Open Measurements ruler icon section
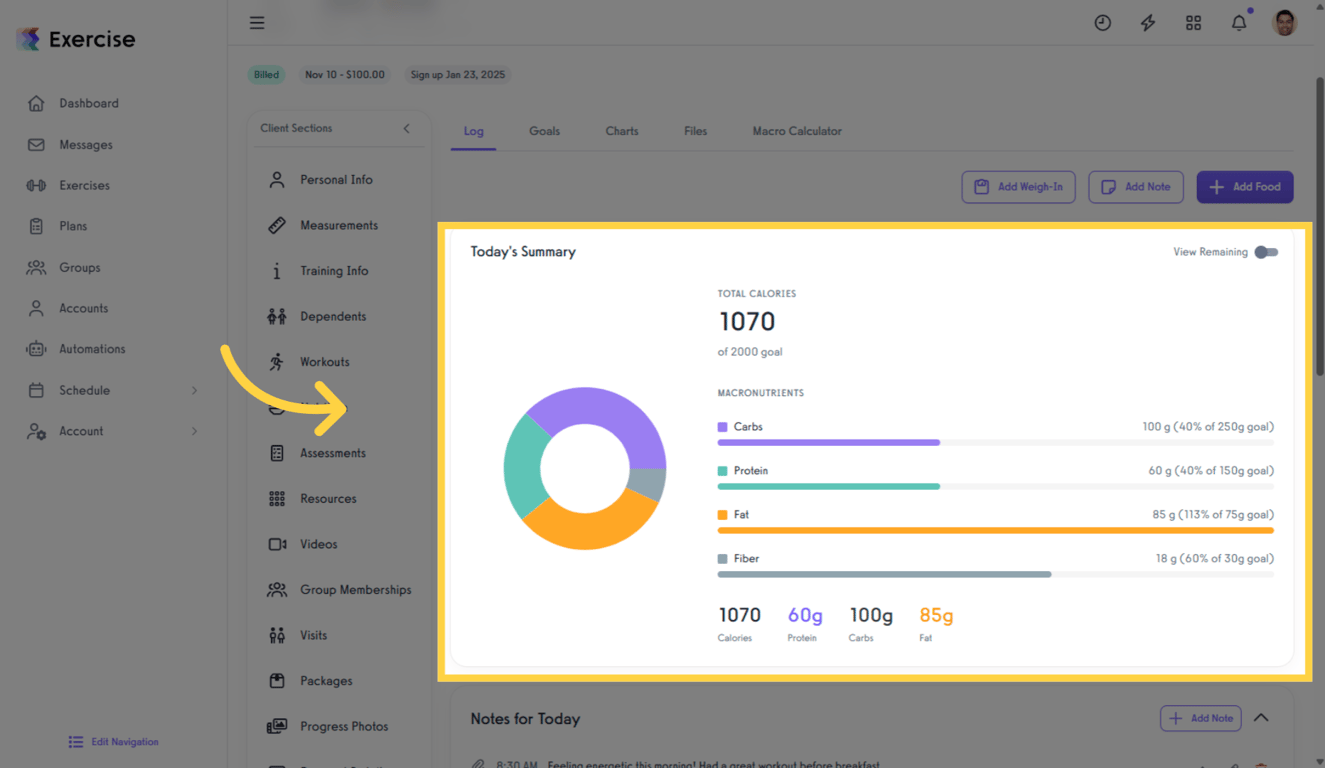Screen dimensions: 1325x768 [277, 226]
